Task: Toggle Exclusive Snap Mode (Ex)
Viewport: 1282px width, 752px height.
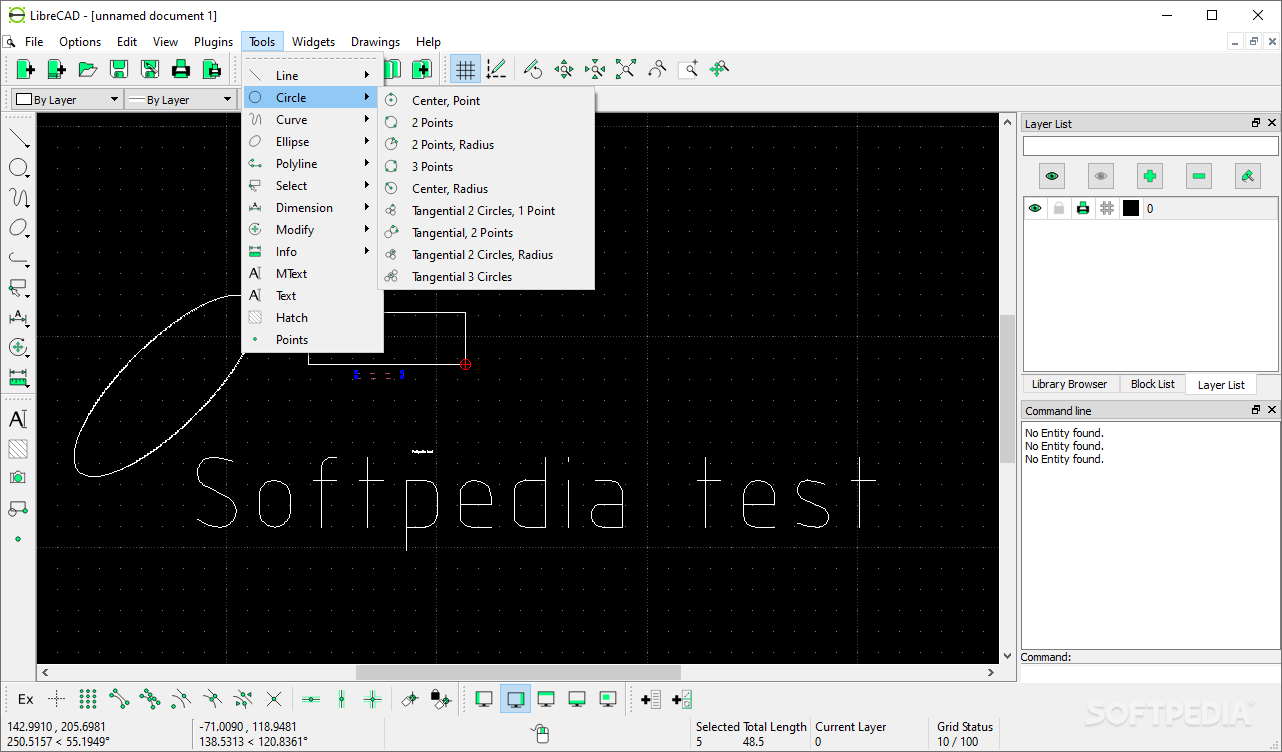Action: pyautogui.click(x=26, y=699)
